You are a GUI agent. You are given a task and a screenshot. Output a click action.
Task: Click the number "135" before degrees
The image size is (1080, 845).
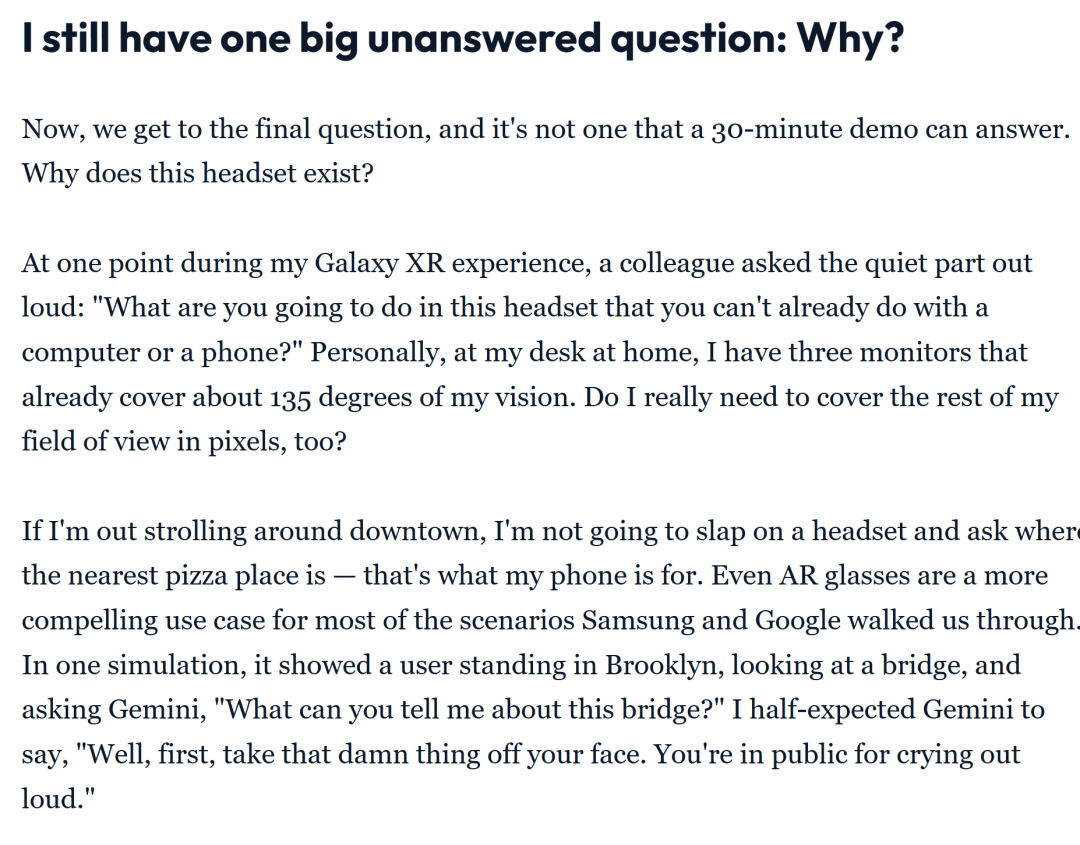pos(290,397)
